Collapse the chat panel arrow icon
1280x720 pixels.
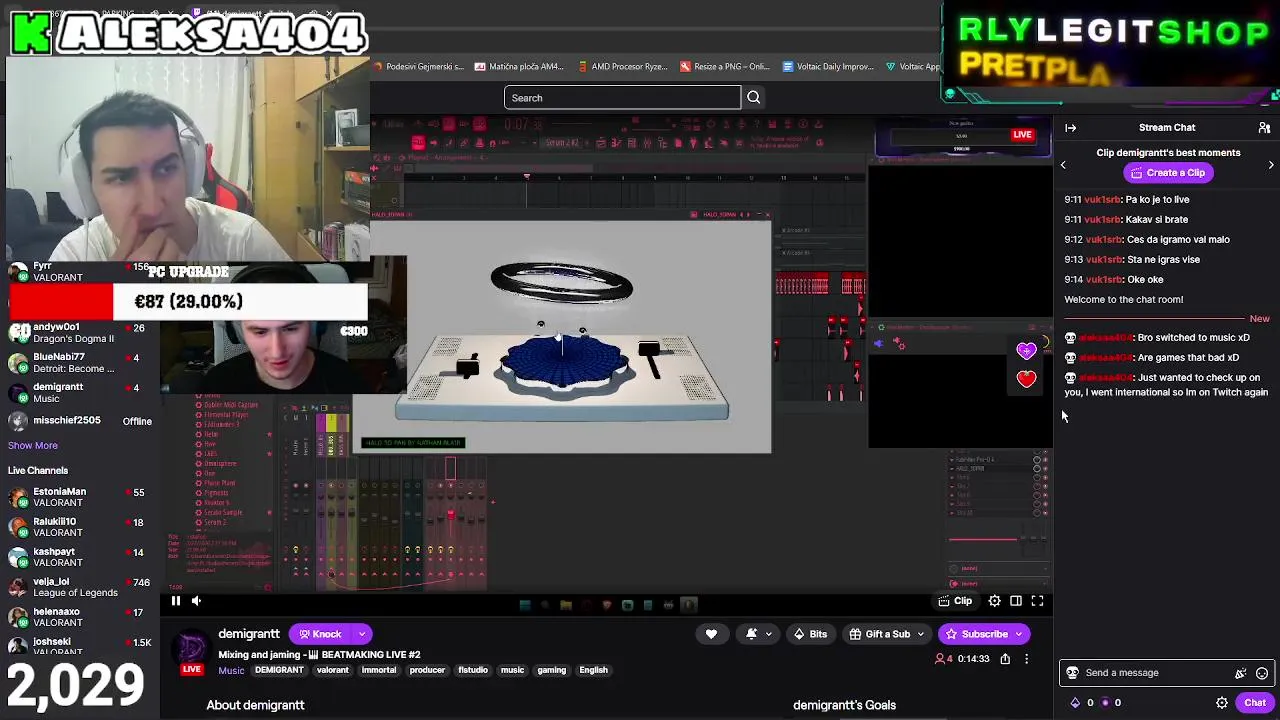(x=1070, y=128)
